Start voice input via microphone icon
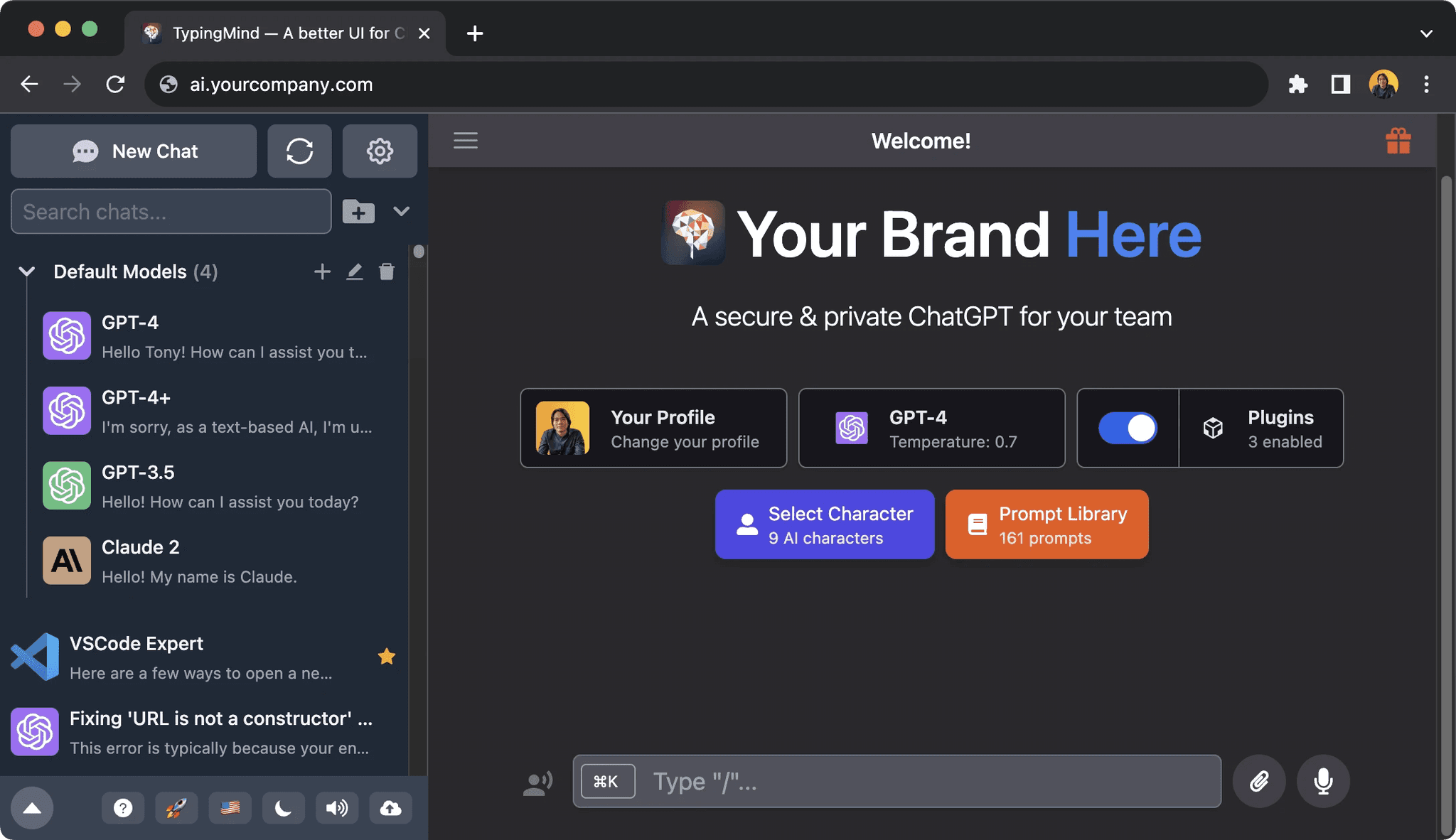1456x840 pixels. tap(1322, 781)
